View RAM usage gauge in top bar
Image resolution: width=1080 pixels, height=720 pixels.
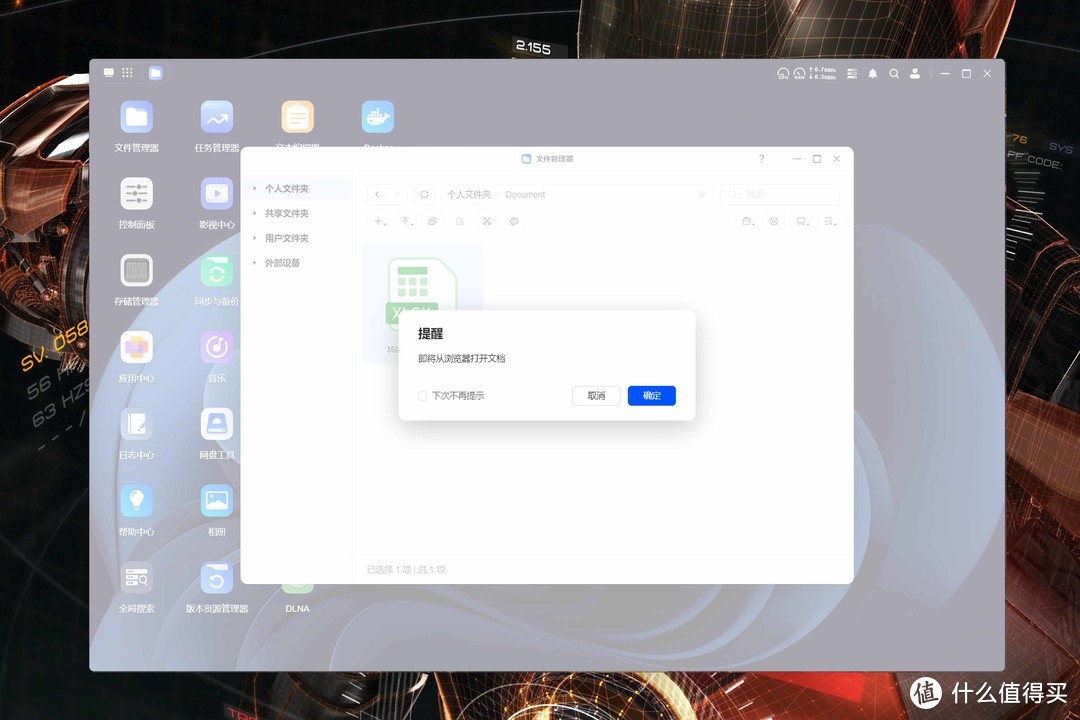tap(799, 73)
